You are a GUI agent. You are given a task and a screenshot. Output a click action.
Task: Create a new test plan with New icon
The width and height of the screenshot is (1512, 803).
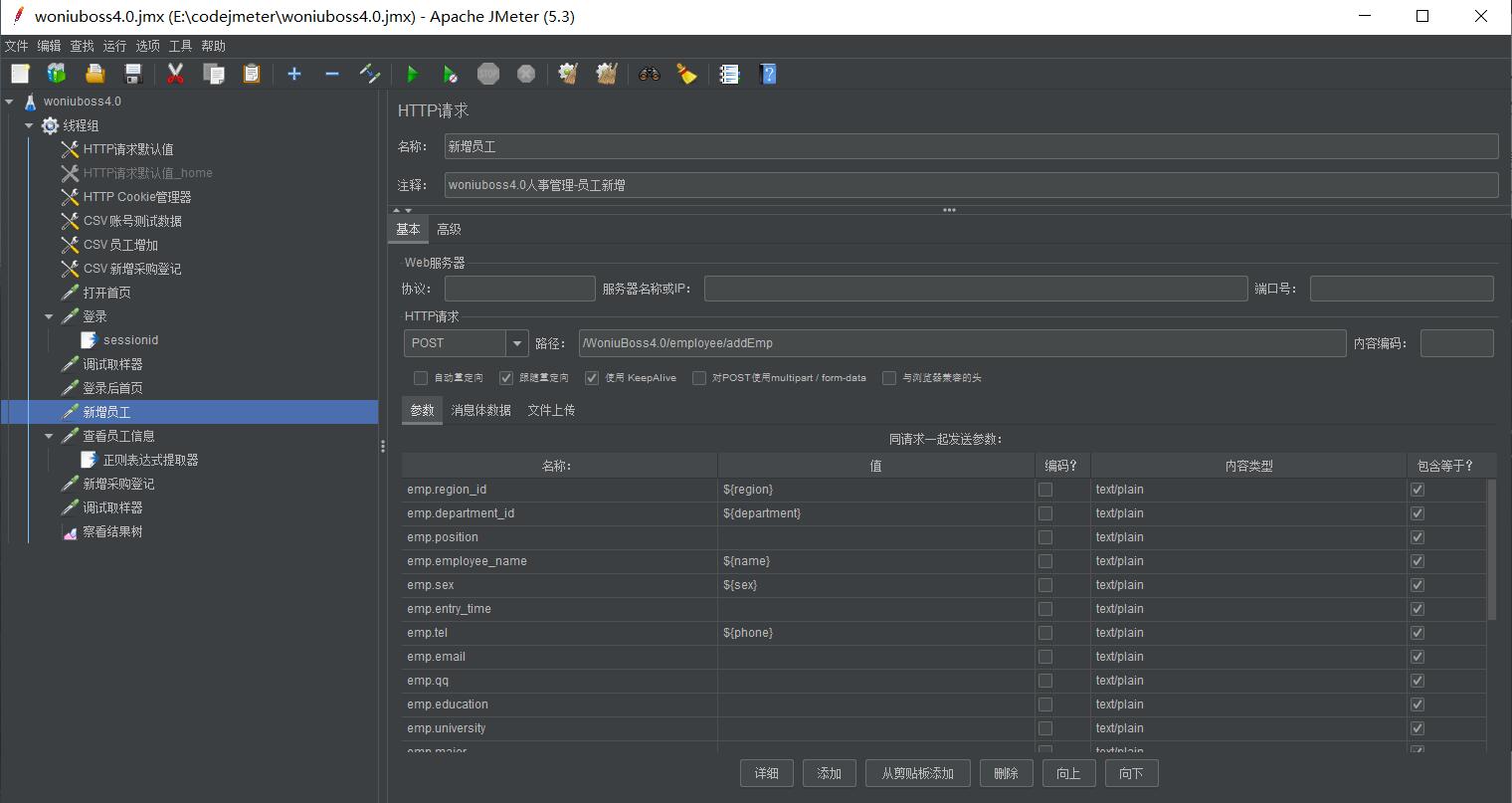tap(21, 74)
